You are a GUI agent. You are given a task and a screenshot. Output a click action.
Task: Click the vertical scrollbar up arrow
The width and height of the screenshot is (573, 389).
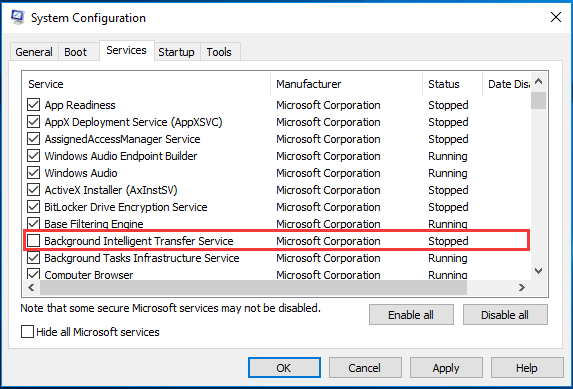(539, 81)
